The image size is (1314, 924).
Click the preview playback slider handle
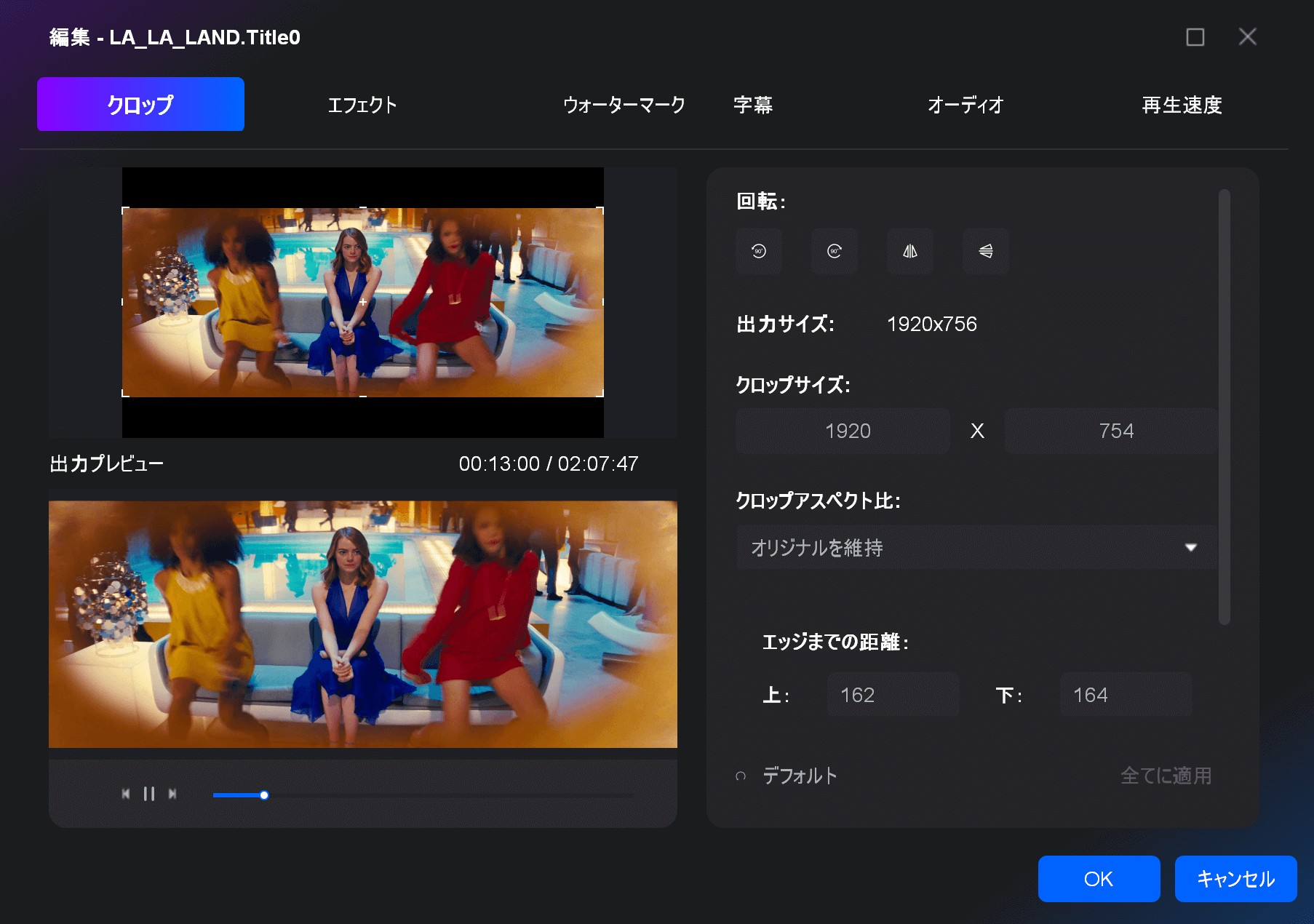point(264,795)
